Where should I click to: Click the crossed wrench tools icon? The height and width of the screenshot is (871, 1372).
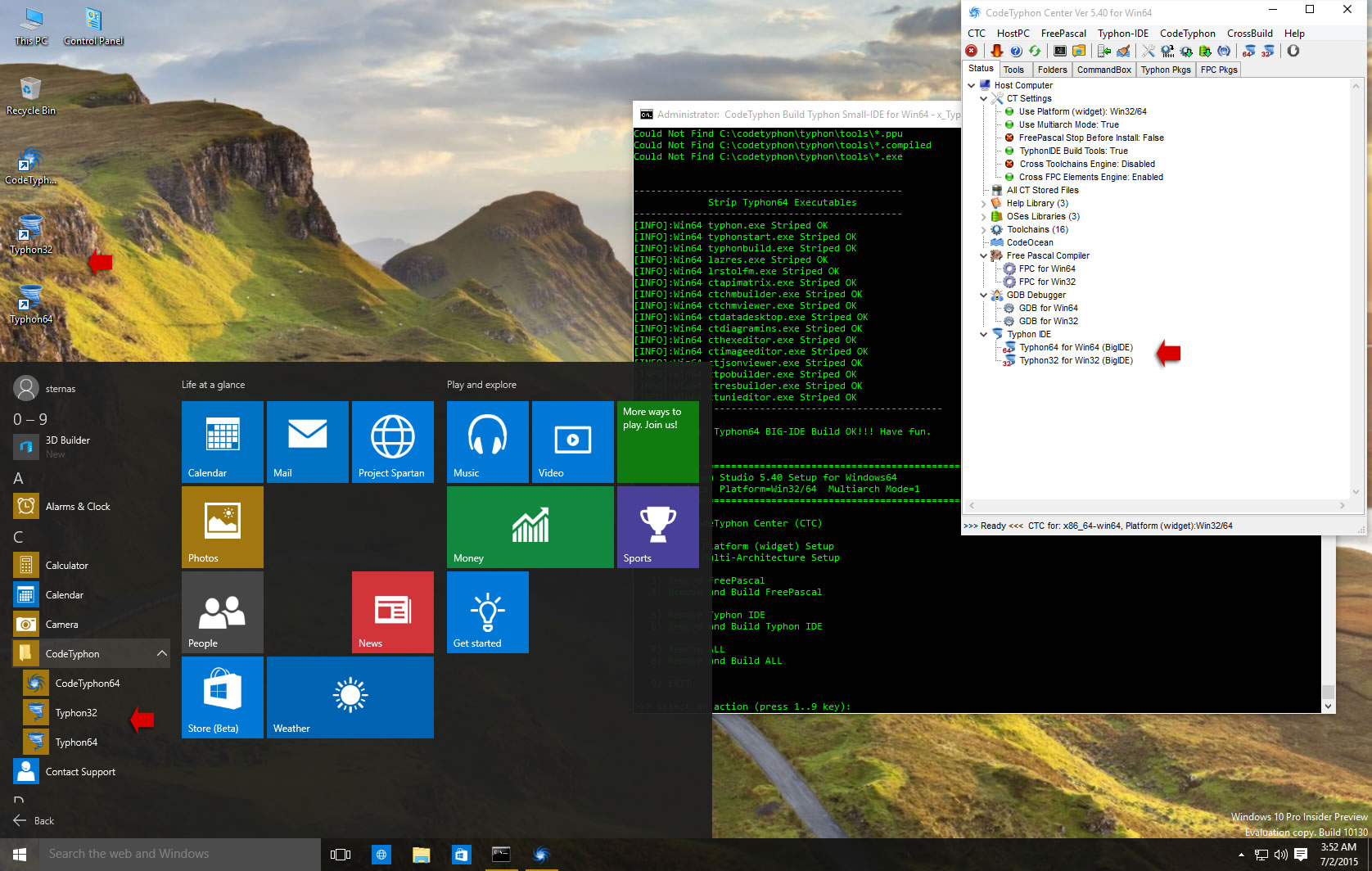(x=1149, y=51)
